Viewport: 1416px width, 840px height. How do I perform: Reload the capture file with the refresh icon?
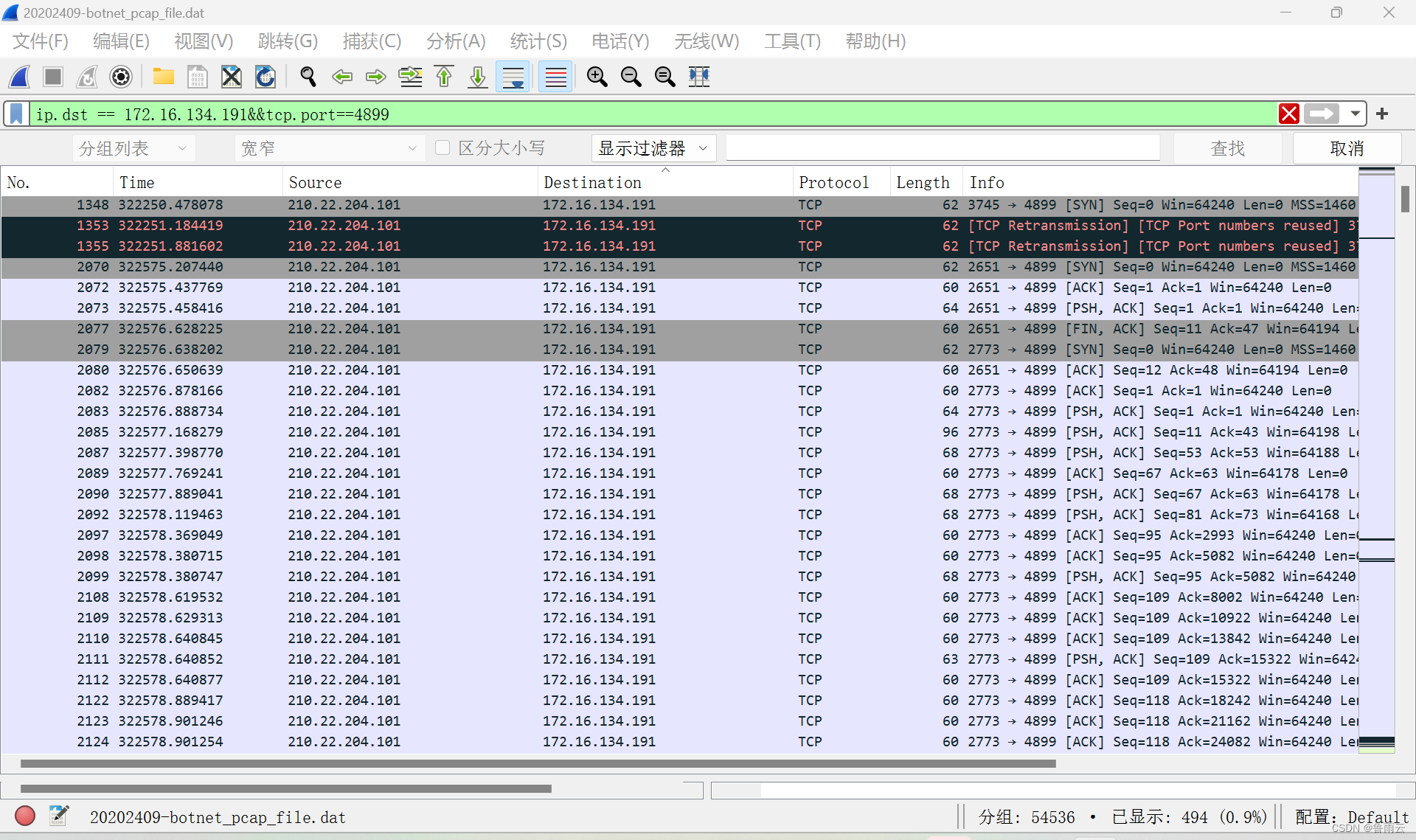[x=265, y=77]
